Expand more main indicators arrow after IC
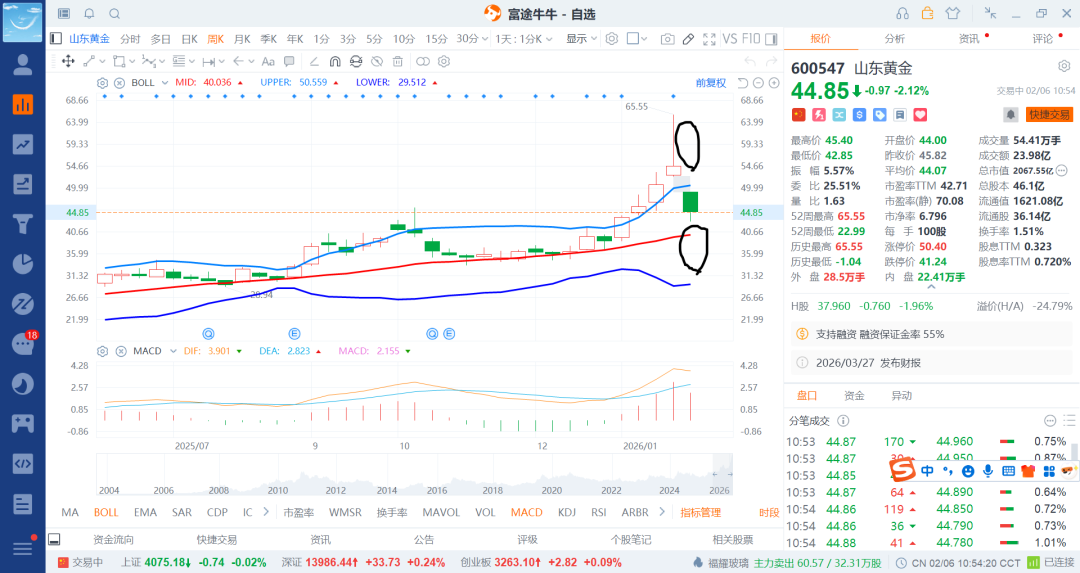Image resolution: width=1080 pixels, height=573 pixels. coord(266,512)
